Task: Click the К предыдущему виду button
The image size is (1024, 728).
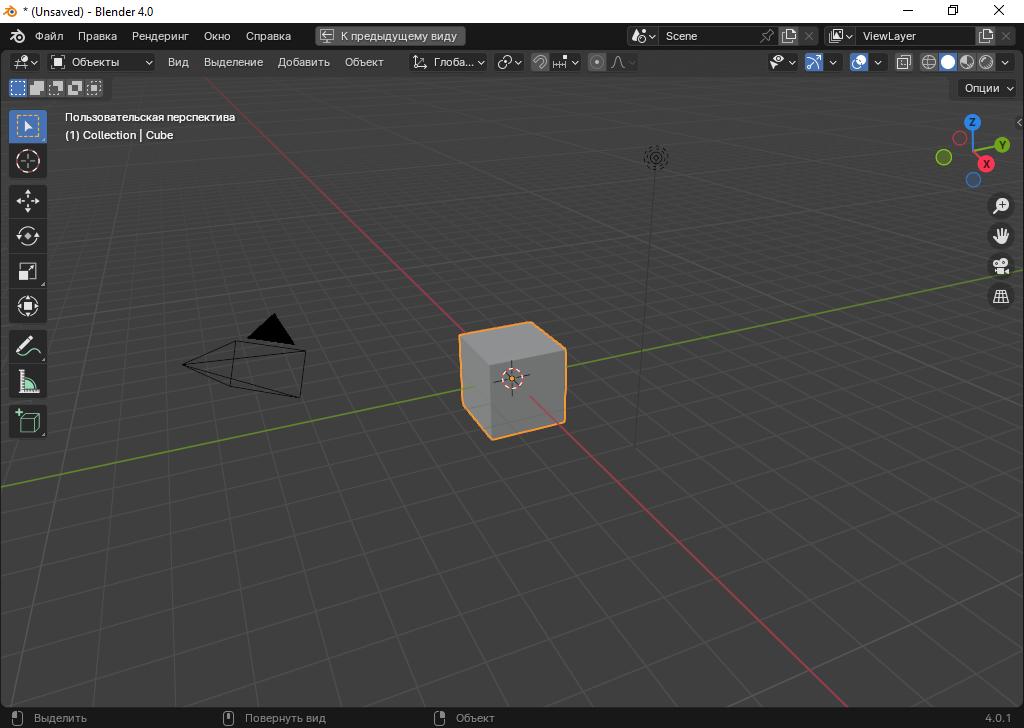Action: click(x=389, y=36)
